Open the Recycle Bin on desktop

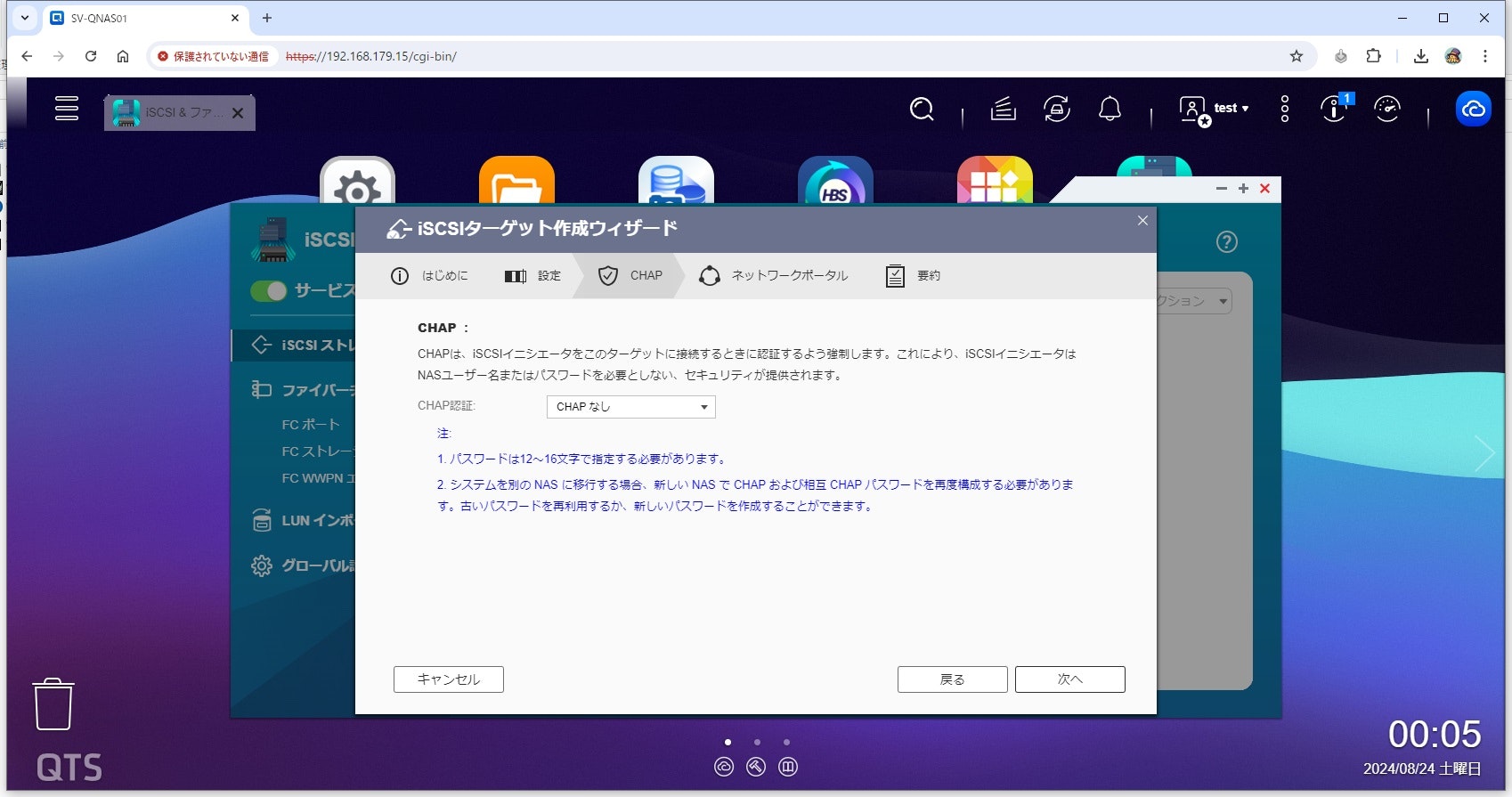point(53,703)
